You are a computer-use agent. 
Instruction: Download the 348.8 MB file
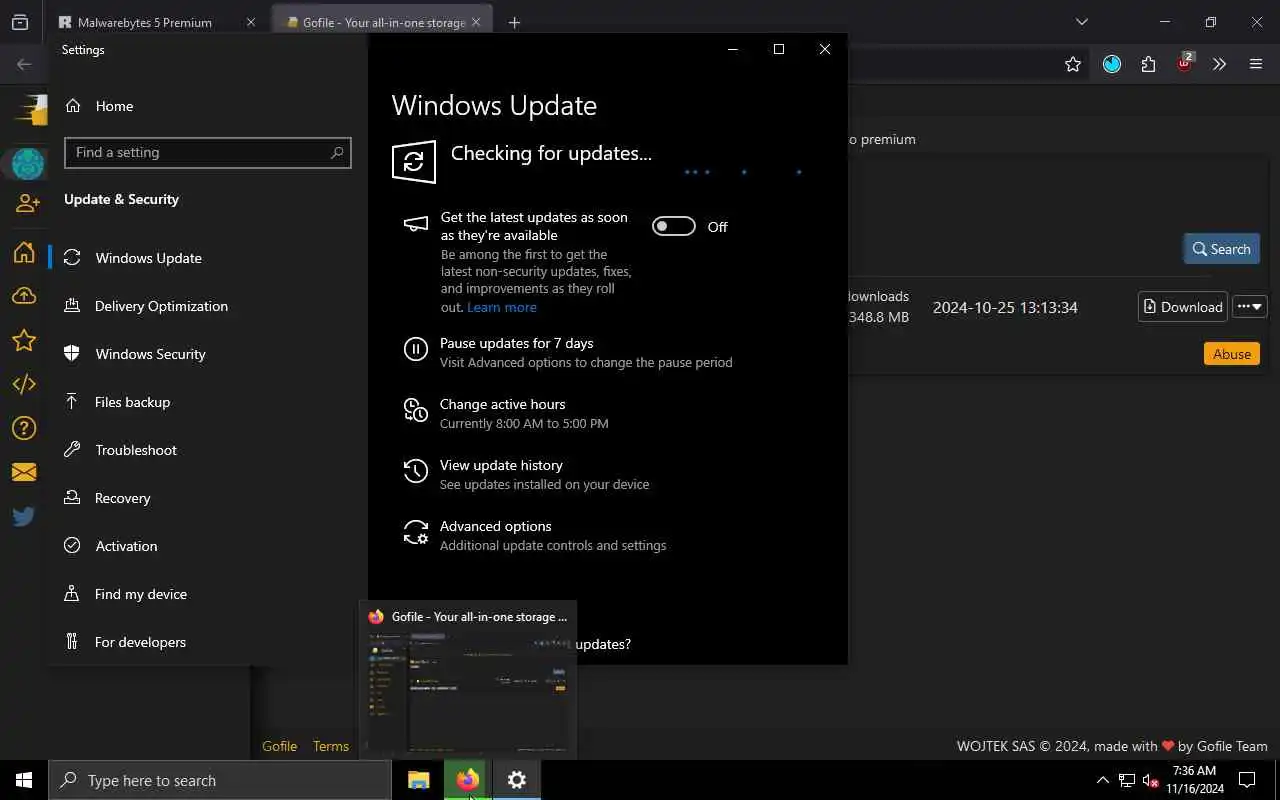1183,307
